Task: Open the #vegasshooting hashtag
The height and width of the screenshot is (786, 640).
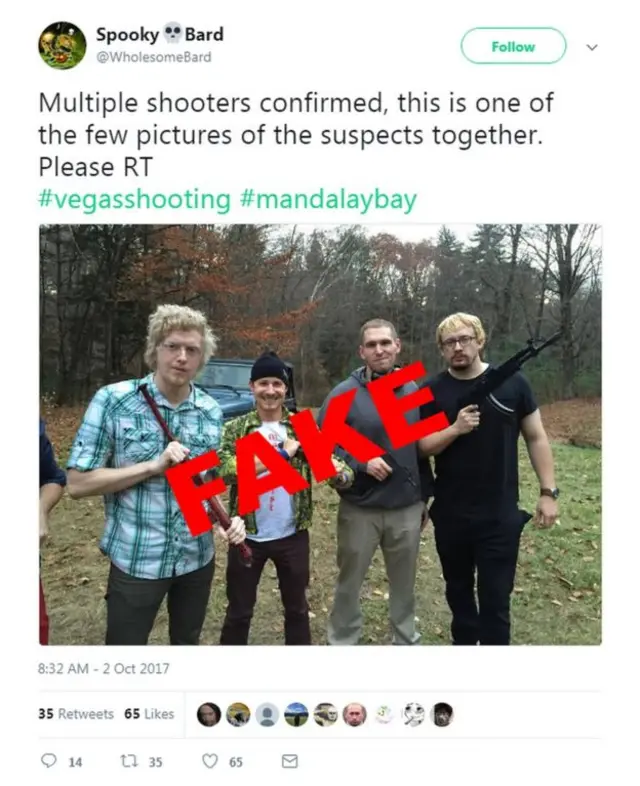Action: click(134, 199)
